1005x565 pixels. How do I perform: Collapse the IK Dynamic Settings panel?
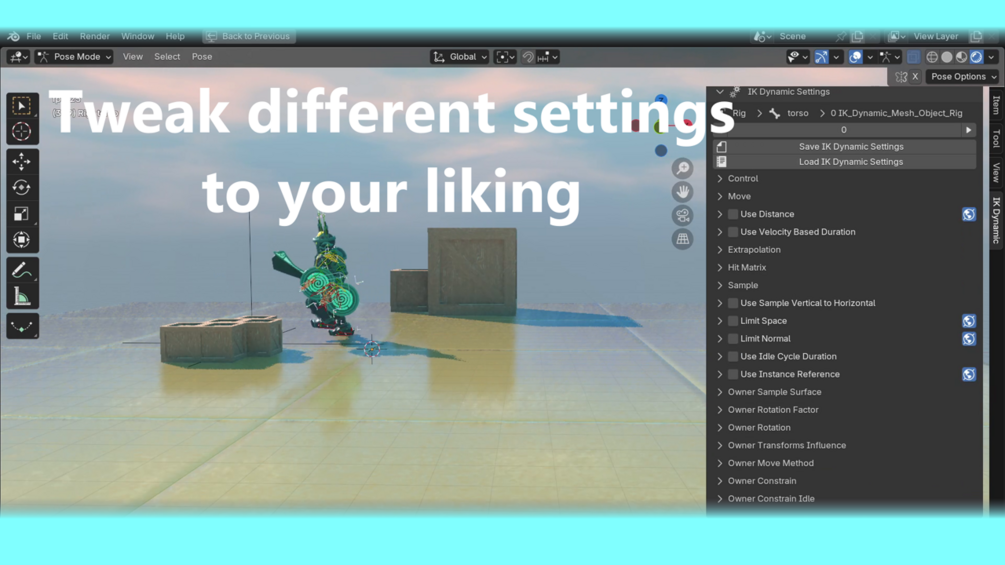[x=720, y=92]
